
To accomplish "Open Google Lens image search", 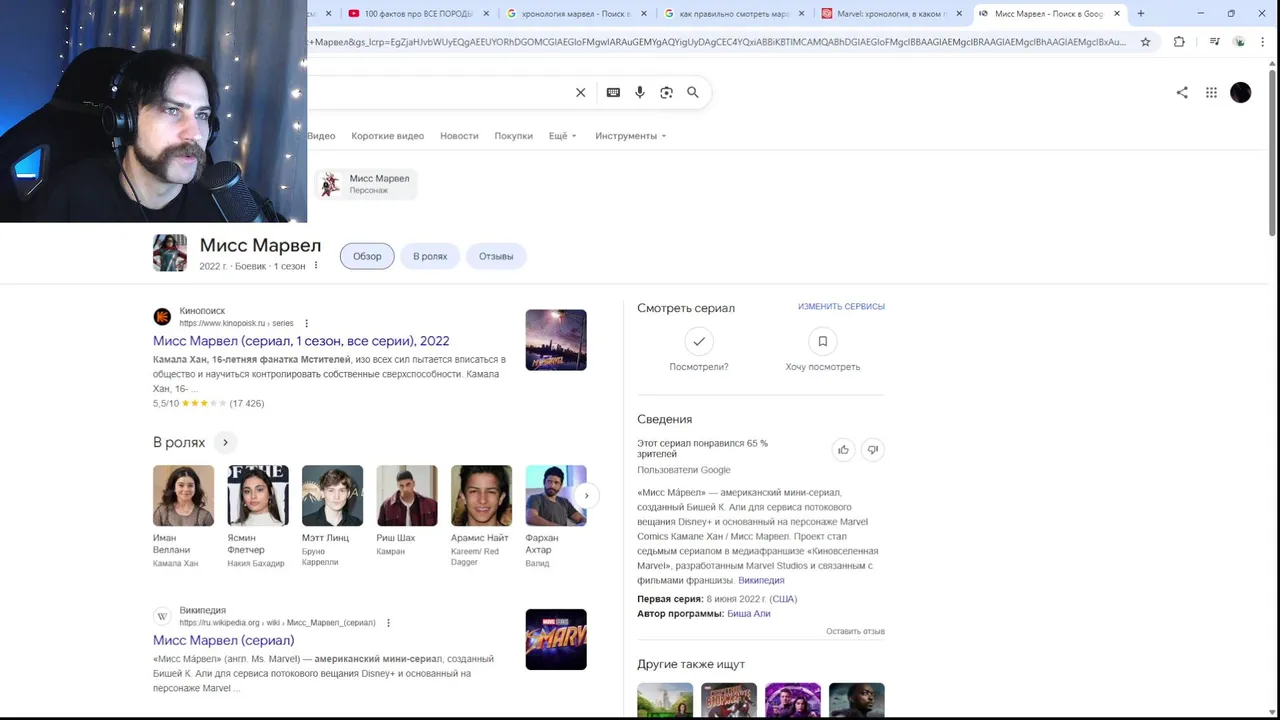I will [666, 92].
